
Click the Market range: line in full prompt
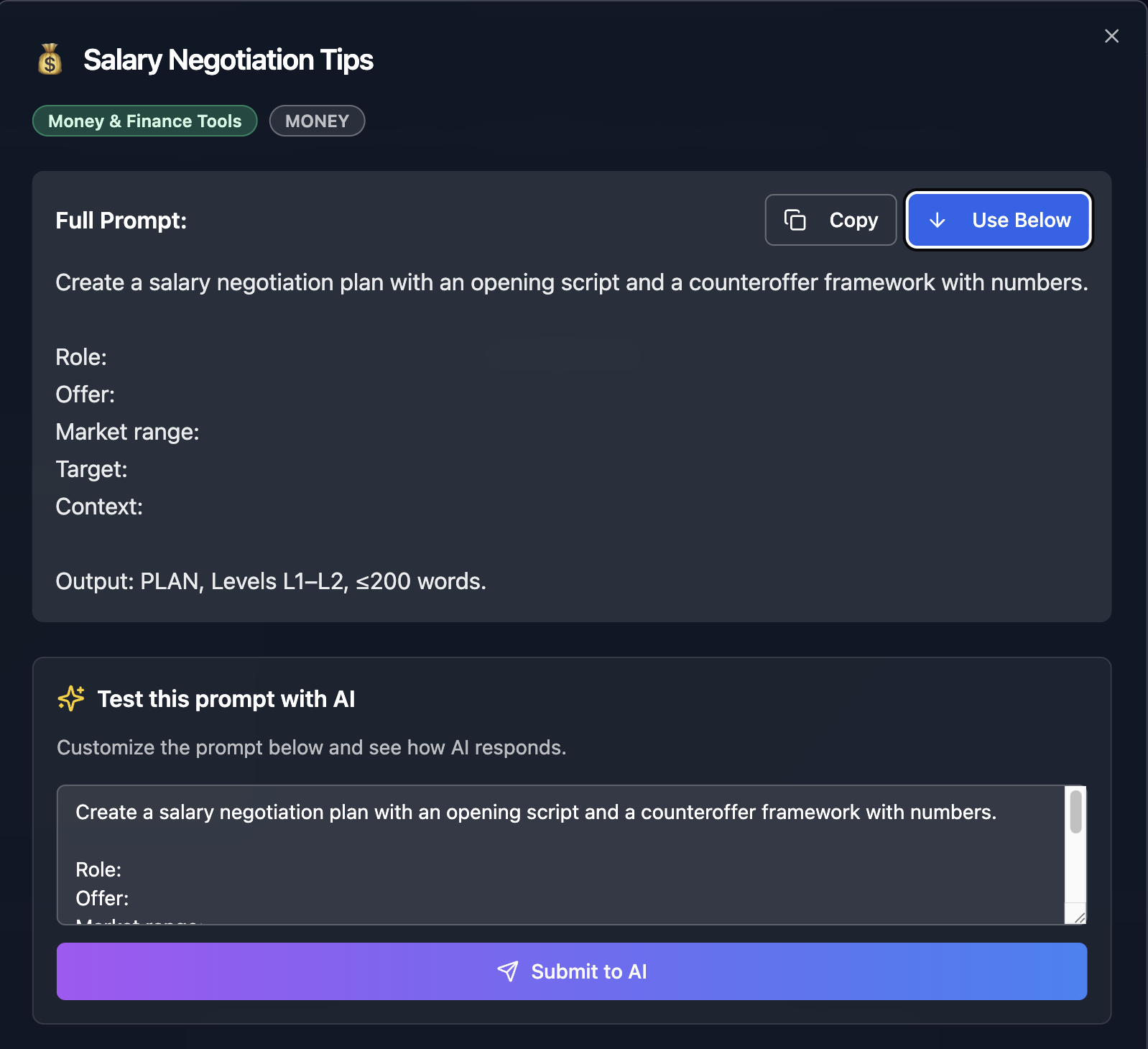click(x=127, y=432)
